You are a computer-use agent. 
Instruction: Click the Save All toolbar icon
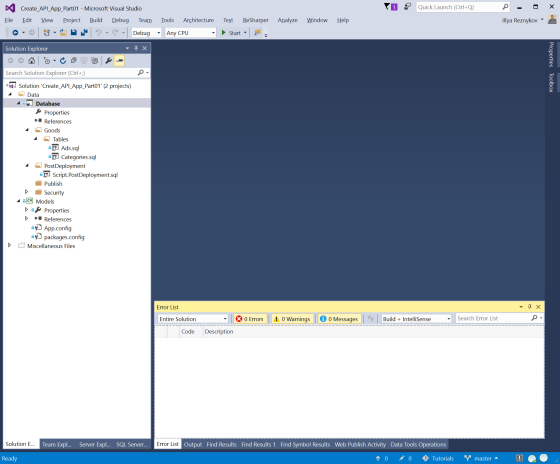click(x=84, y=33)
